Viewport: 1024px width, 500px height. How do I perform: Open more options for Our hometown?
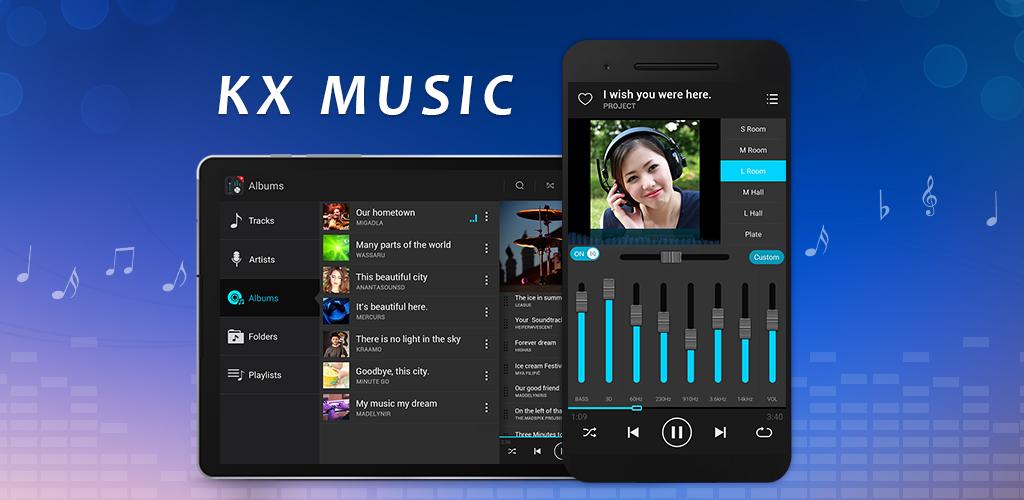pyautogui.click(x=487, y=217)
